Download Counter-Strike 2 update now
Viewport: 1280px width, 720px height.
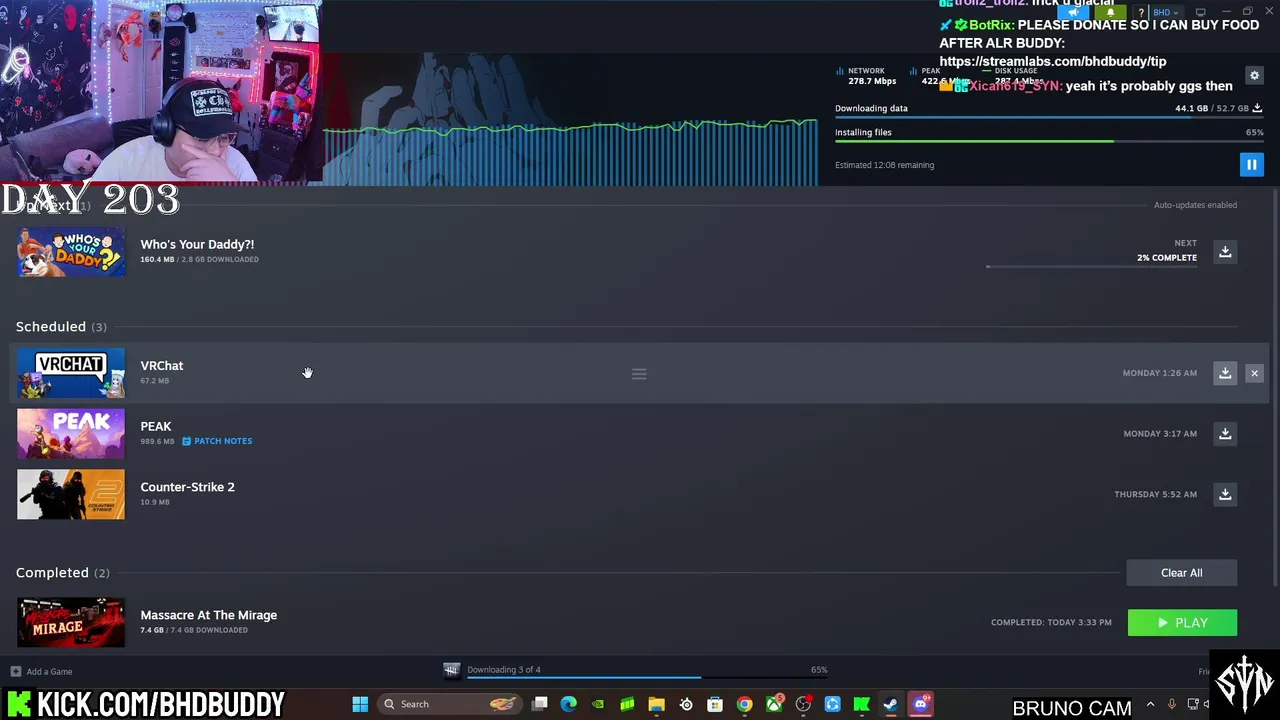pos(1225,494)
